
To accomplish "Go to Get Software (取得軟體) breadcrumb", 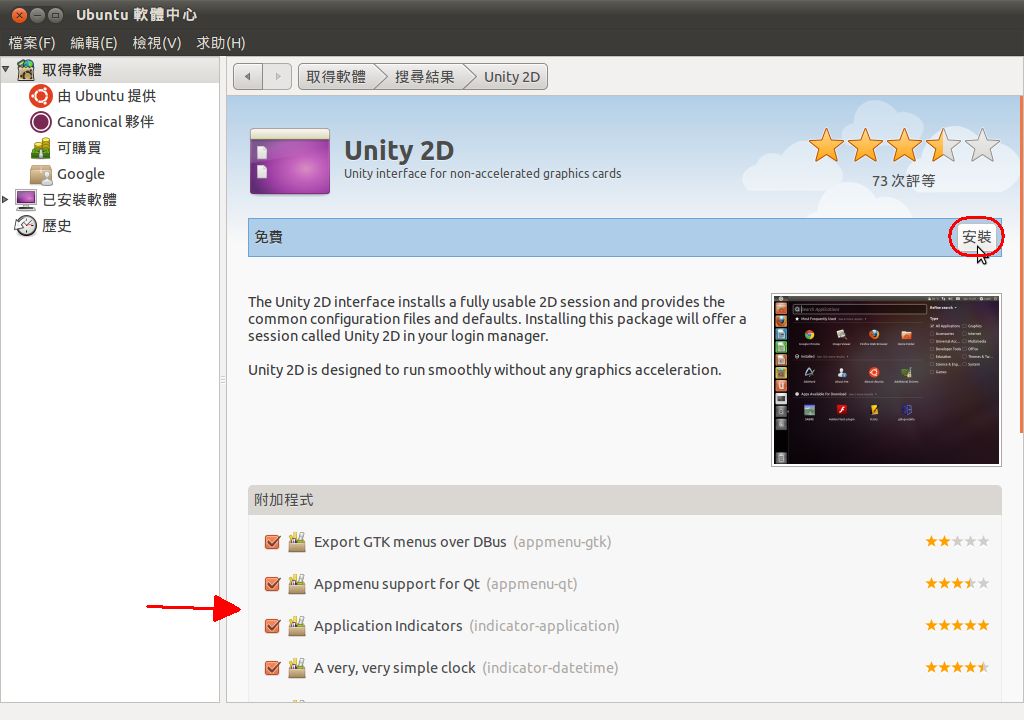I will point(336,76).
